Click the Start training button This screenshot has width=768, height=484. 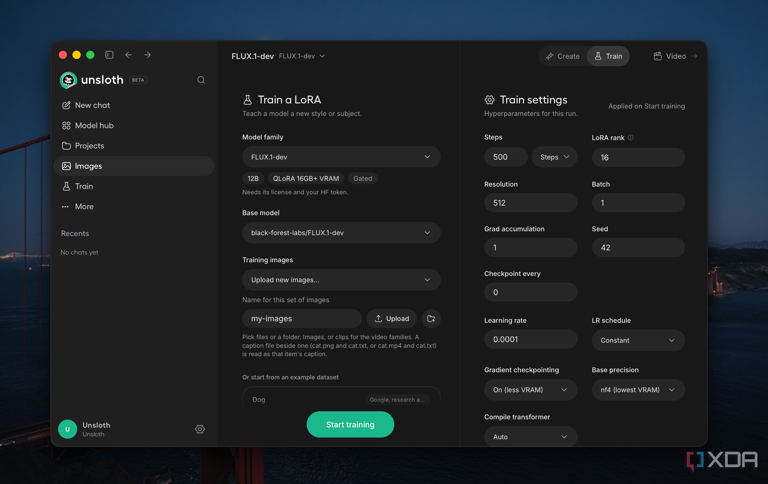350,424
